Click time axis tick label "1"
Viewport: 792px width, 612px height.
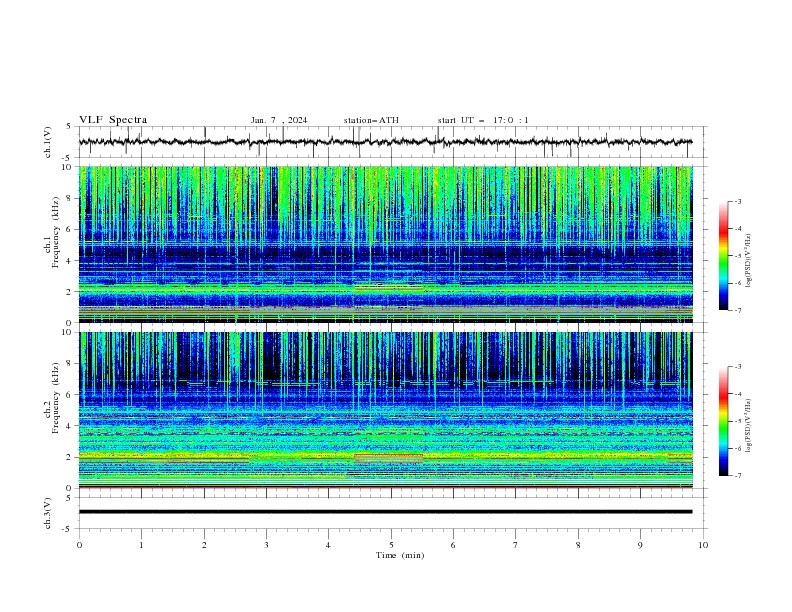point(141,545)
